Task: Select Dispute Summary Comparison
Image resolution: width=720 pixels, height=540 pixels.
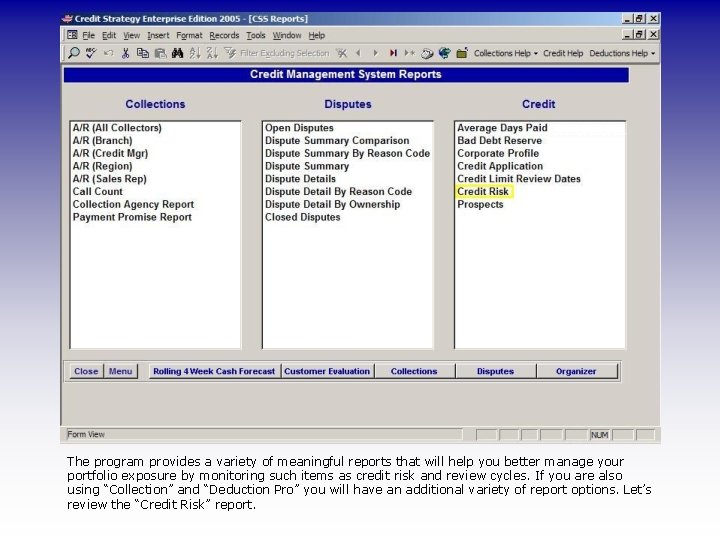Action: point(337,141)
